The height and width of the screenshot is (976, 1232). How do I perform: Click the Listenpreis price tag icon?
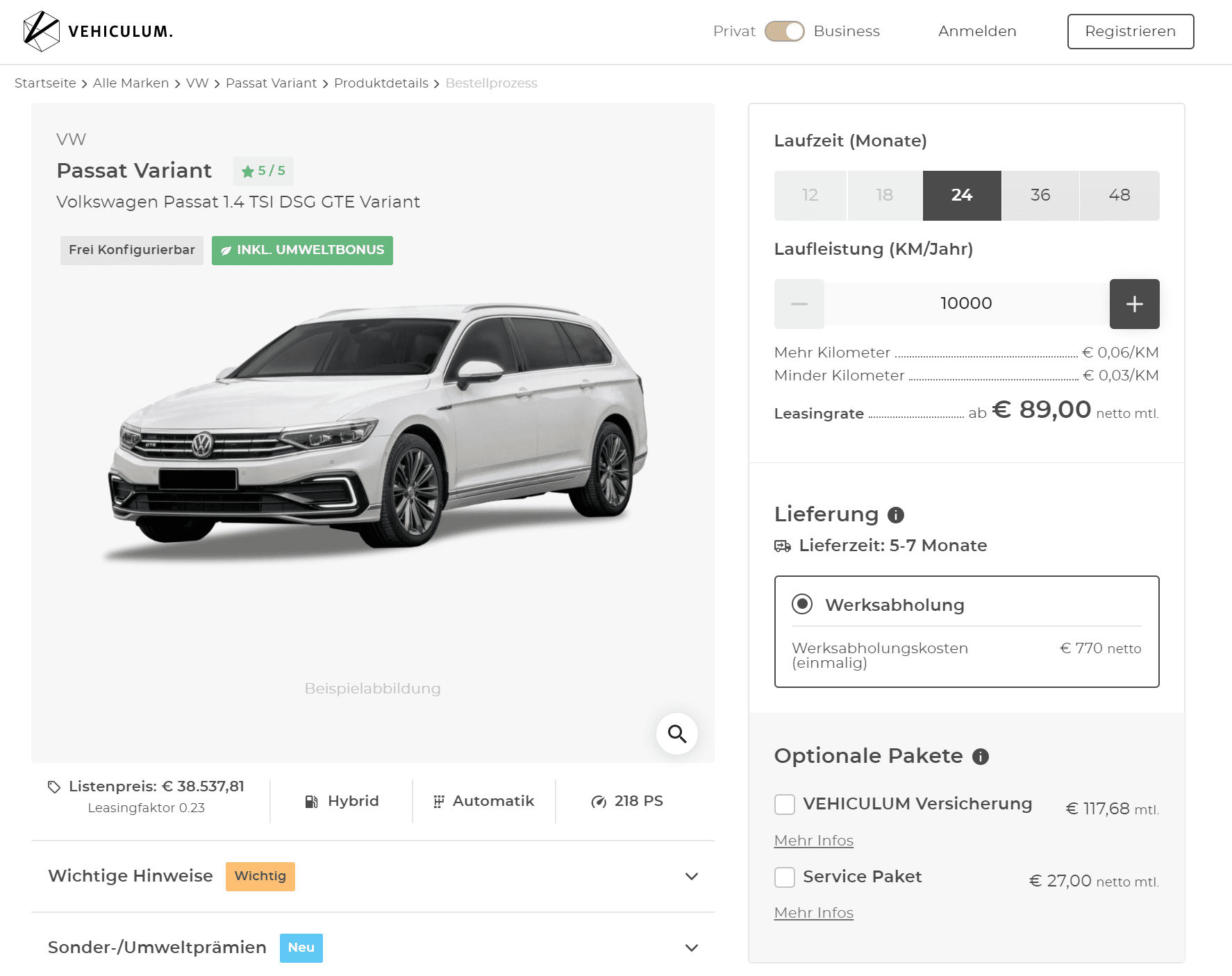(54, 787)
